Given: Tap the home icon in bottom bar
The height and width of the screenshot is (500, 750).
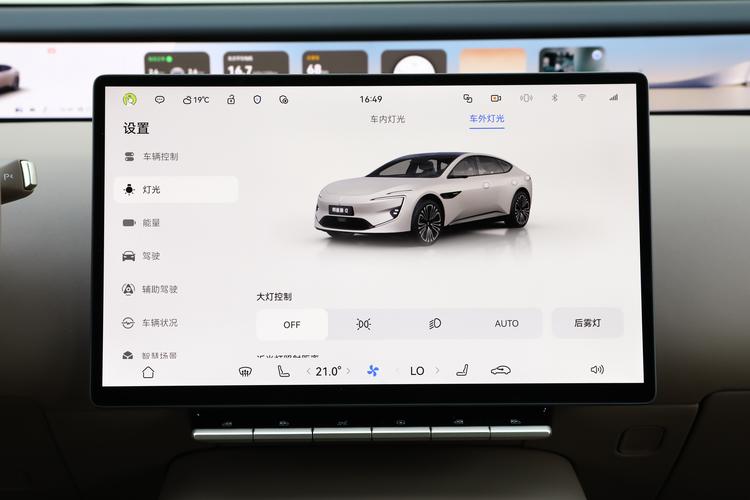Looking at the screenshot, I should 148,372.
